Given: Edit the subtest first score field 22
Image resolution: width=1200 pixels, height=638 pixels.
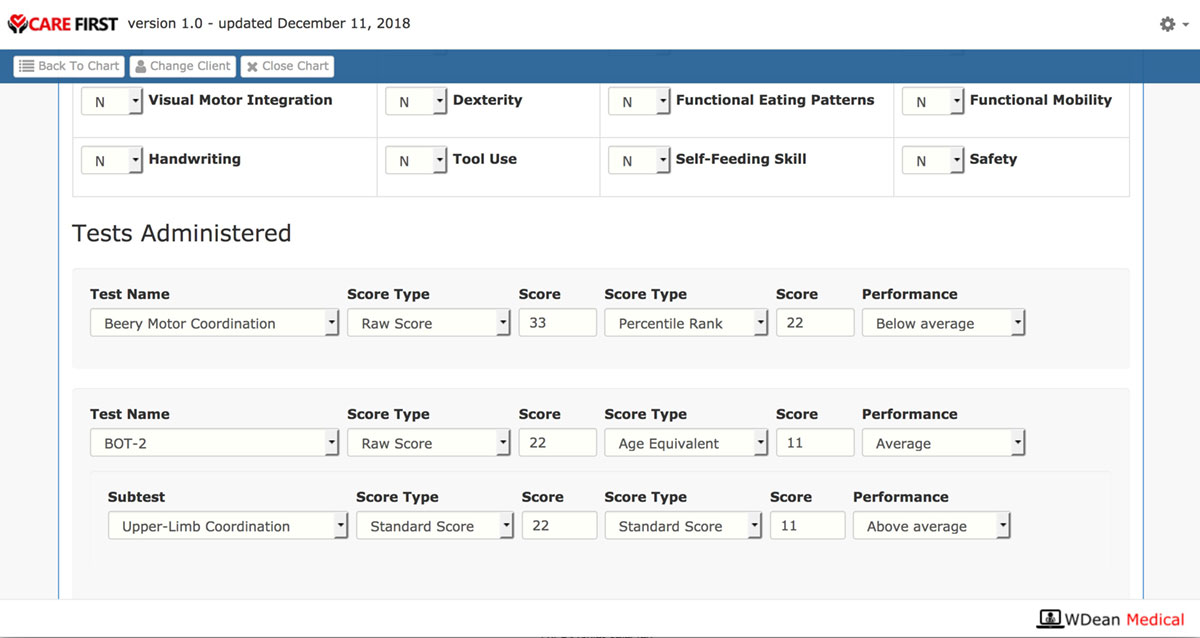Looking at the screenshot, I should click(x=559, y=526).
